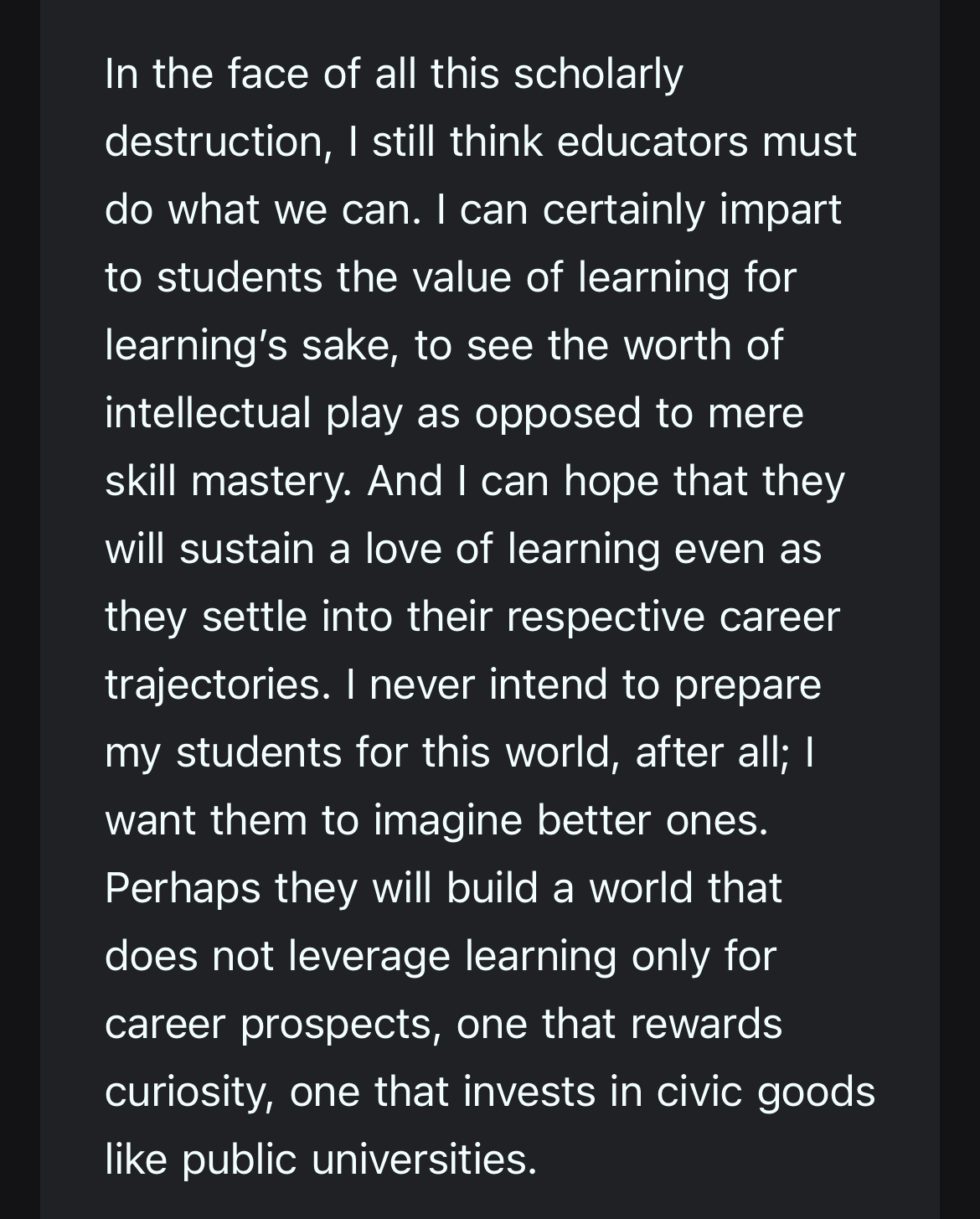
Task: Click the word "Perhaps" starting a sentence
Action: point(183,888)
